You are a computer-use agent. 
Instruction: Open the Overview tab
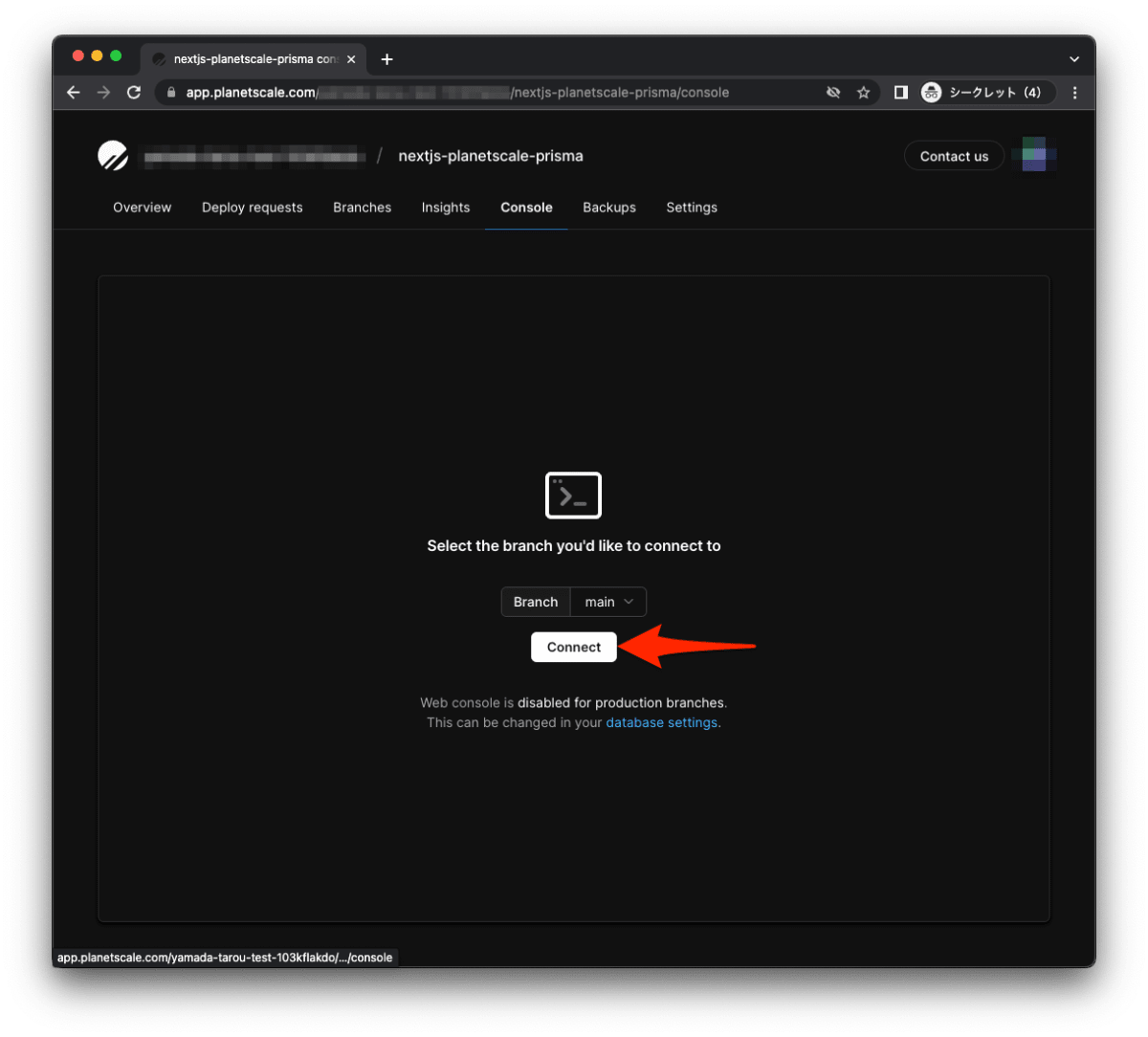click(x=143, y=208)
